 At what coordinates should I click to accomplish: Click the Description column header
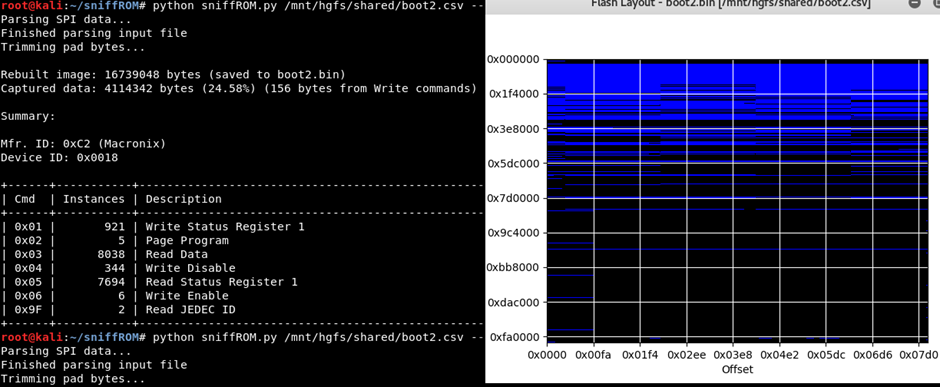pos(183,199)
